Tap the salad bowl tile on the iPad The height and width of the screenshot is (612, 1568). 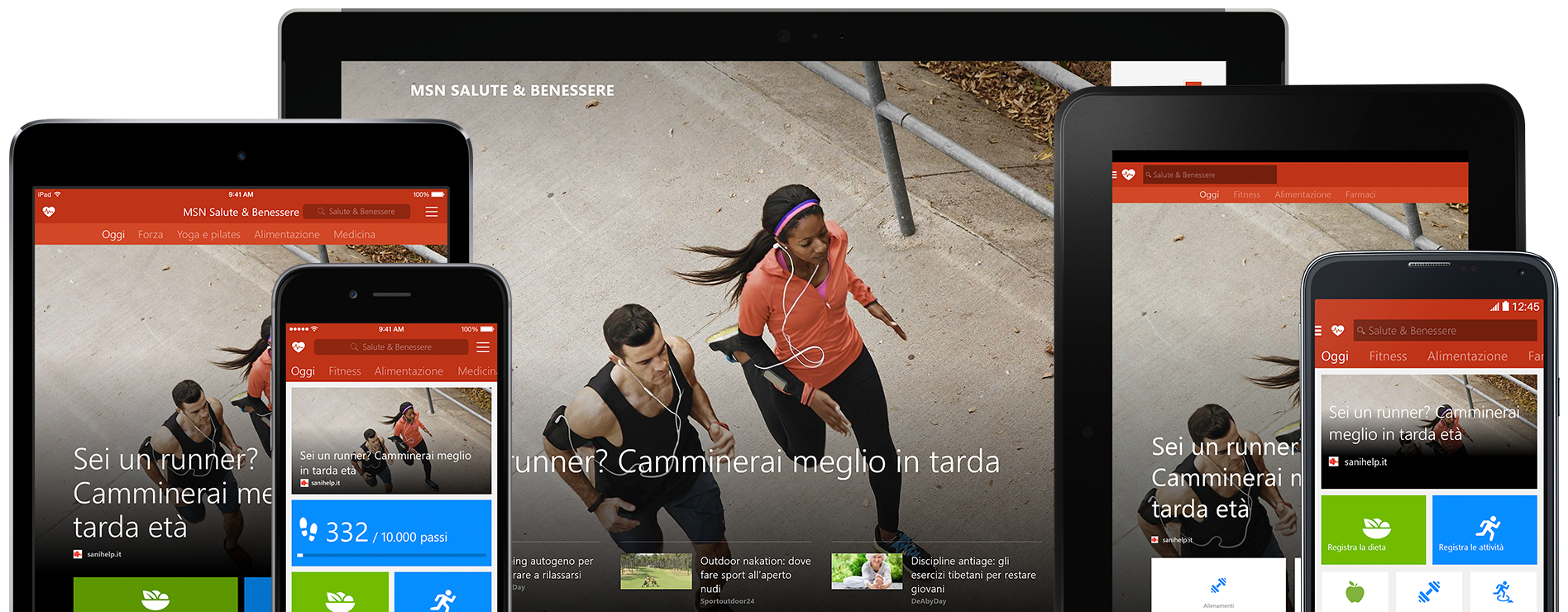[155, 595]
